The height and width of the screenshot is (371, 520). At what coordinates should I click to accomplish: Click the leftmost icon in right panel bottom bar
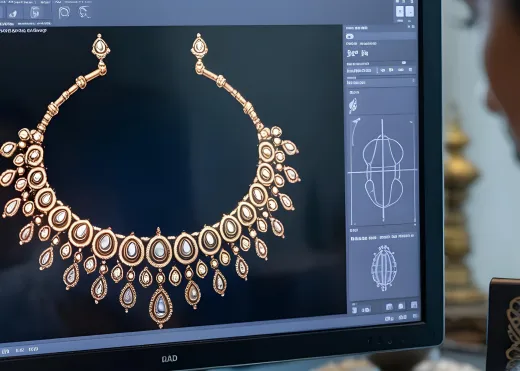pos(354,310)
